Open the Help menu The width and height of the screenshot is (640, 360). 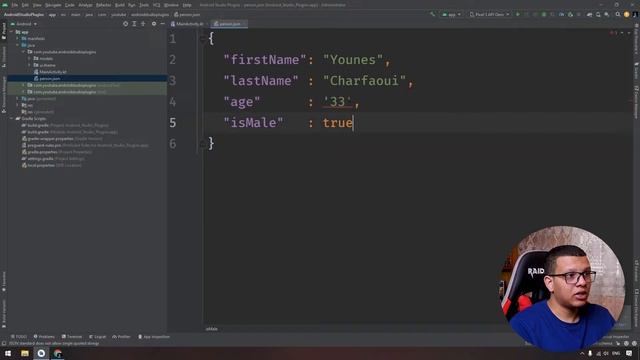pyautogui.click(x=187, y=5)
